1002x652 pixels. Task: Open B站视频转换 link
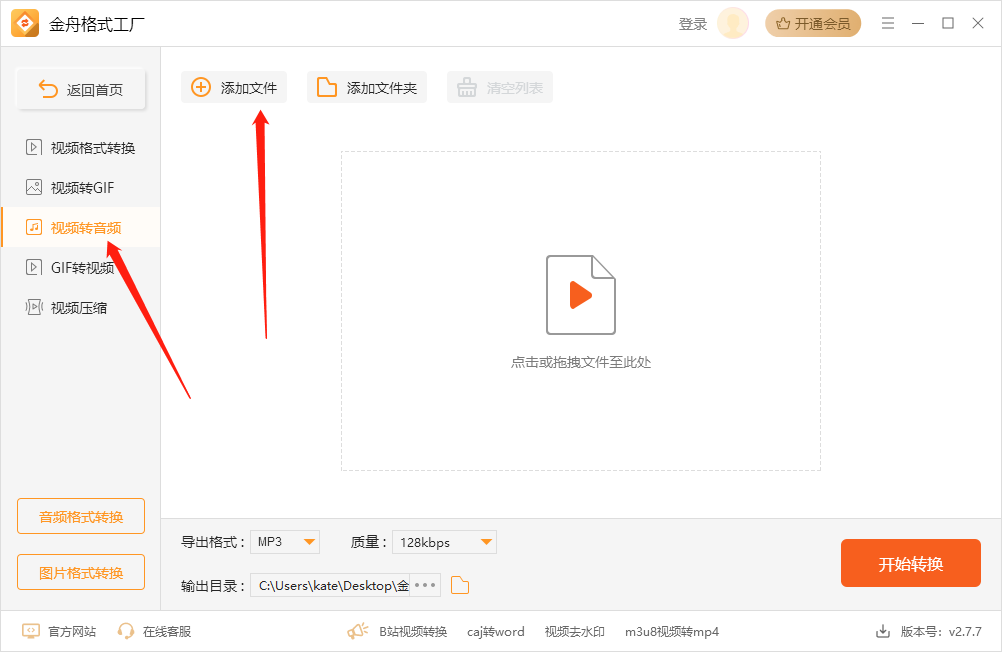pyautogui.click(x=413, y=632)
